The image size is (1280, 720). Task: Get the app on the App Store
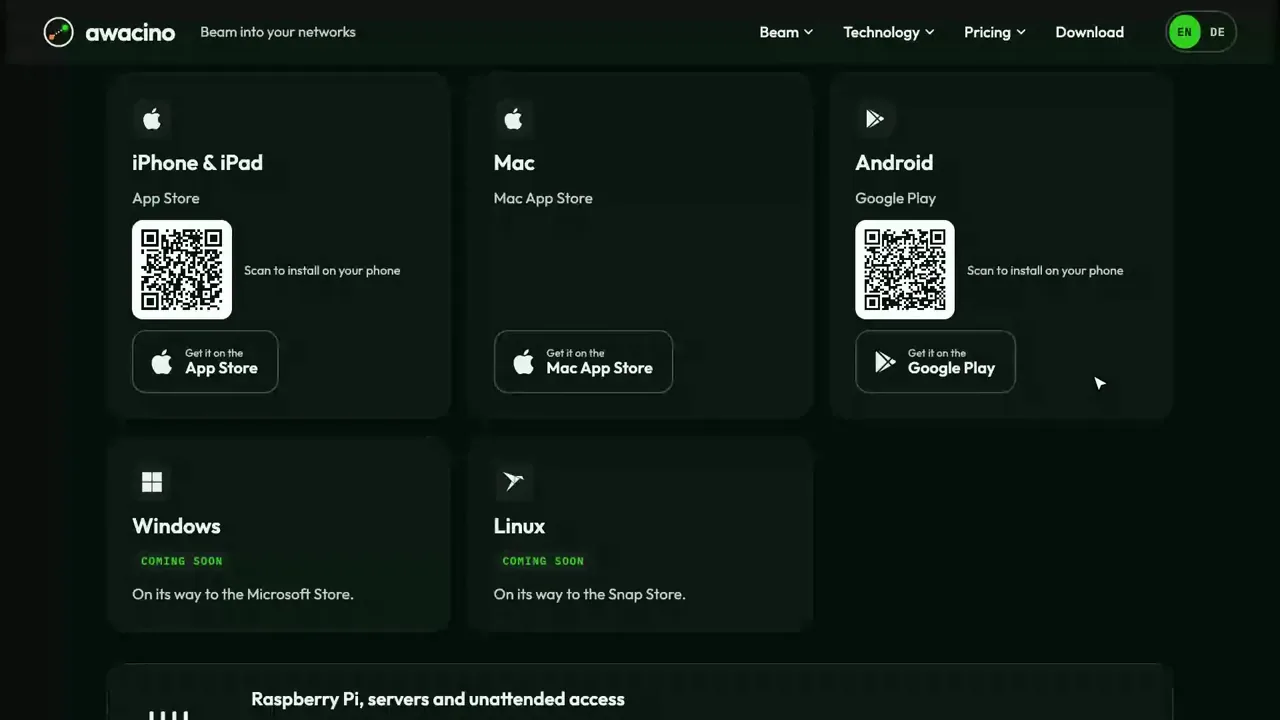click(205, 362)
